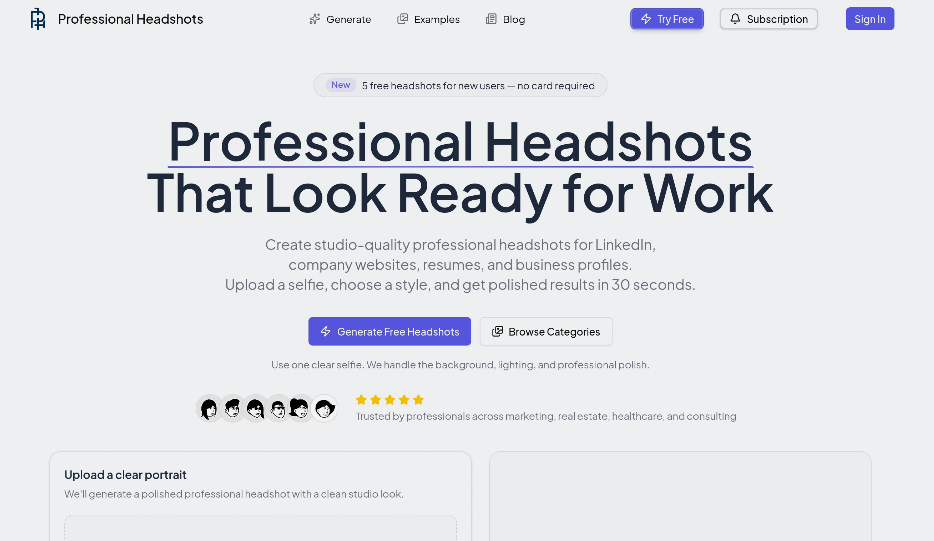Click the first rating star

tap(361, 400)
